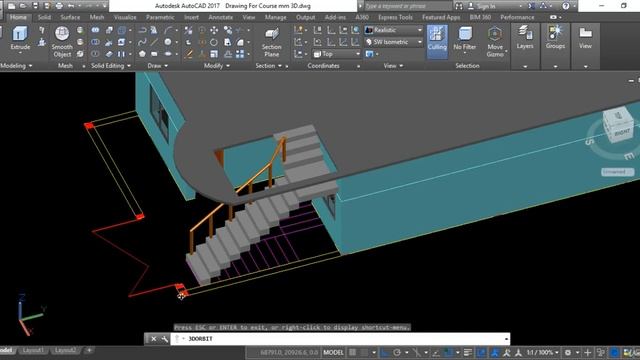
Task: Add a new layout with plus button
Action: pos(89,350)
